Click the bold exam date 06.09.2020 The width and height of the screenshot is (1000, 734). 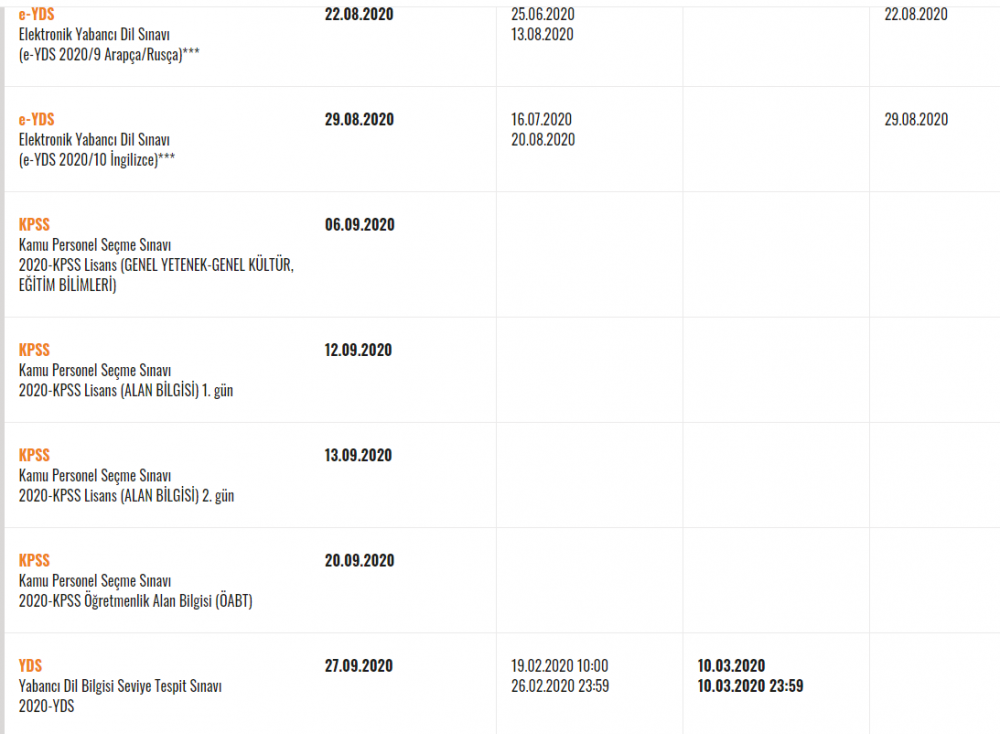click(x=359, y=225)
